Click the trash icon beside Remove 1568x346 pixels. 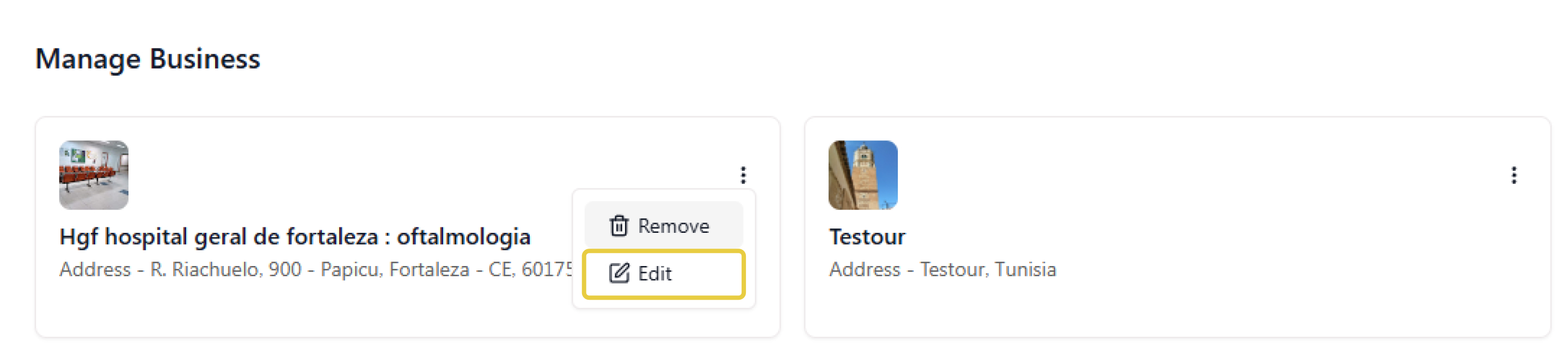pyautogui.click(x=618, y=226)
